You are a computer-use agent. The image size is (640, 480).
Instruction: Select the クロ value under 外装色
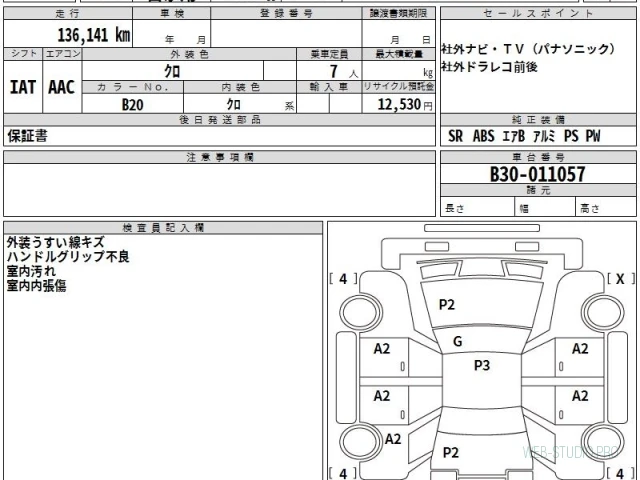coord(172,71)
